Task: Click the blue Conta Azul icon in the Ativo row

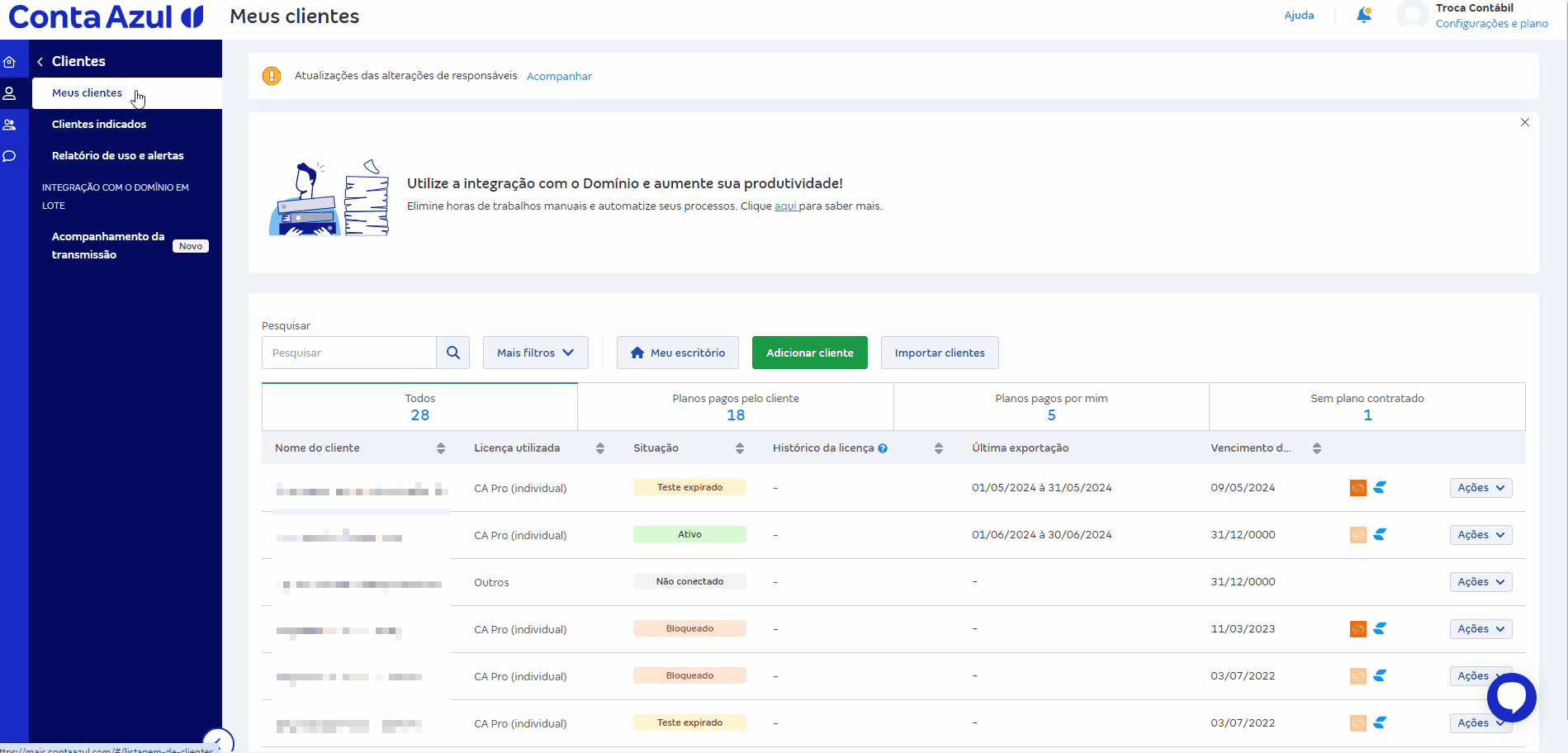Action: [x=1380, y=535]
